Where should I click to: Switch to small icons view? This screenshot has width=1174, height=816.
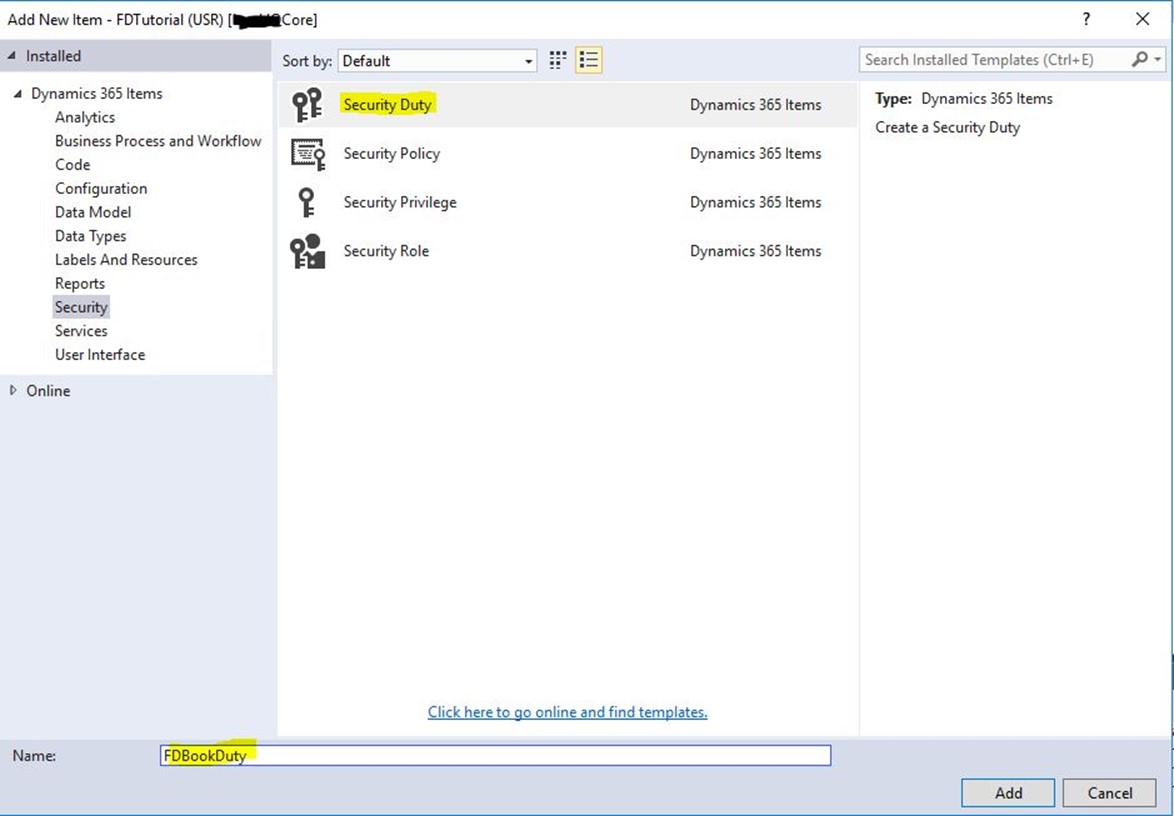click(x=558, y=61)
